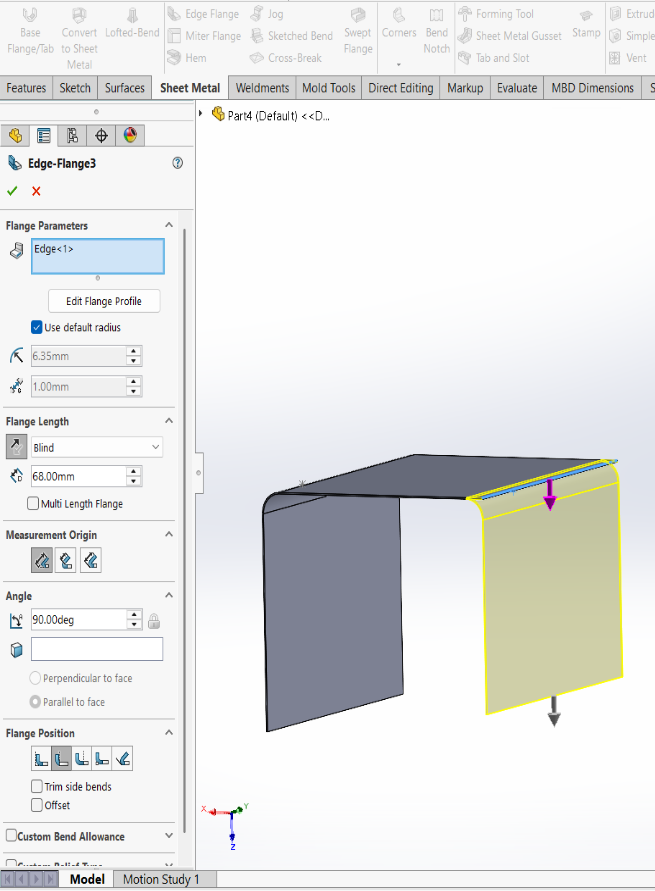Open help for Edge-Flange3
The width and height of the screenshot is (655, 891).
(x=177, y=163)
